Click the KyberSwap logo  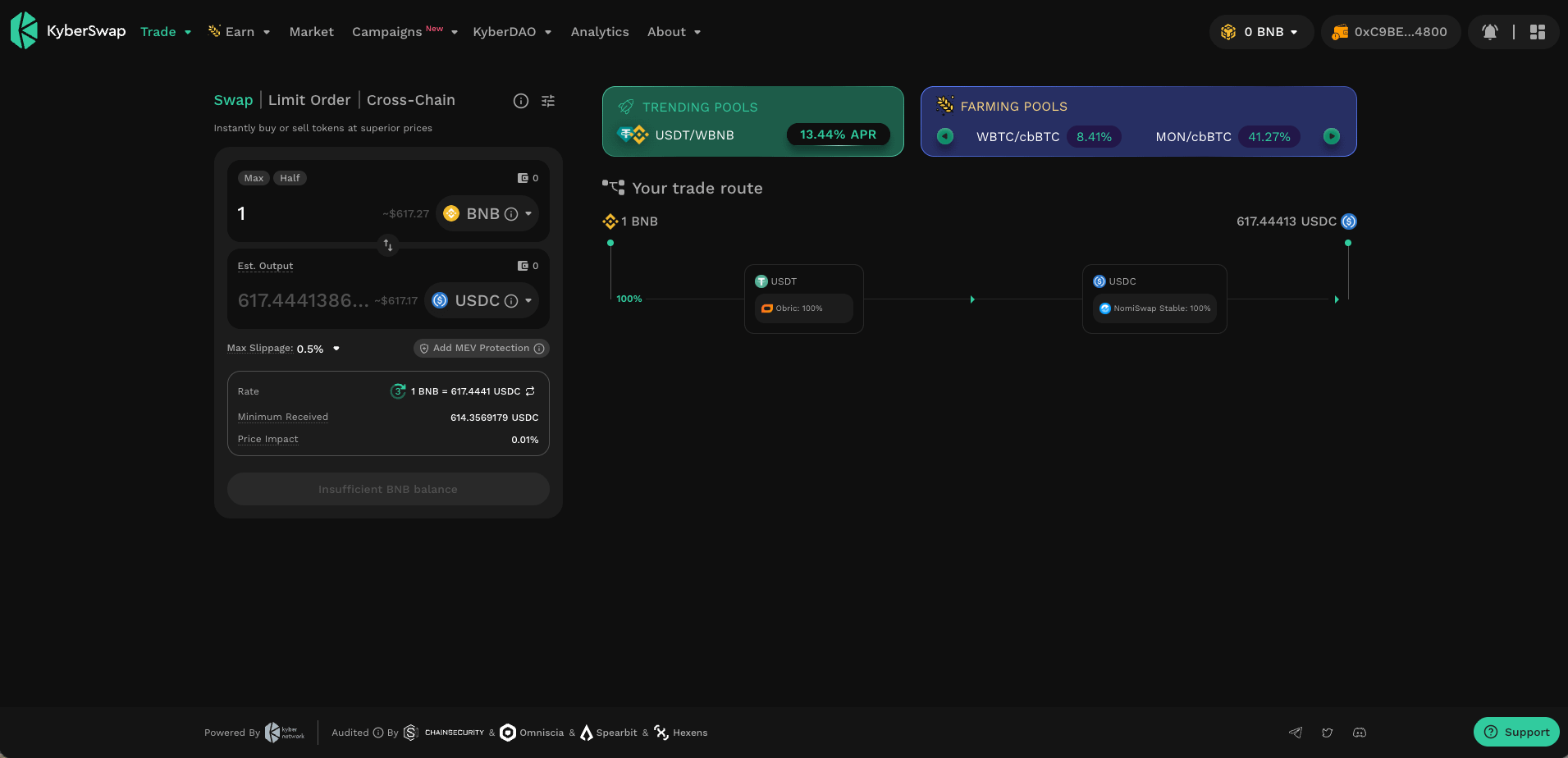tap(68, 31)
